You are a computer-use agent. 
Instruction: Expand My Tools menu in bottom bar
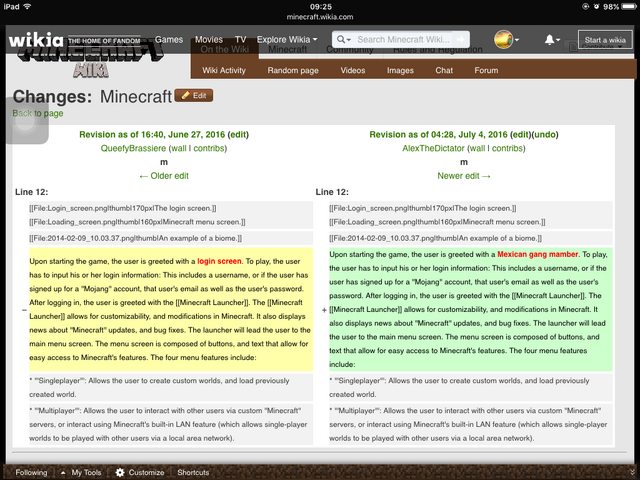tap(81, 472)
